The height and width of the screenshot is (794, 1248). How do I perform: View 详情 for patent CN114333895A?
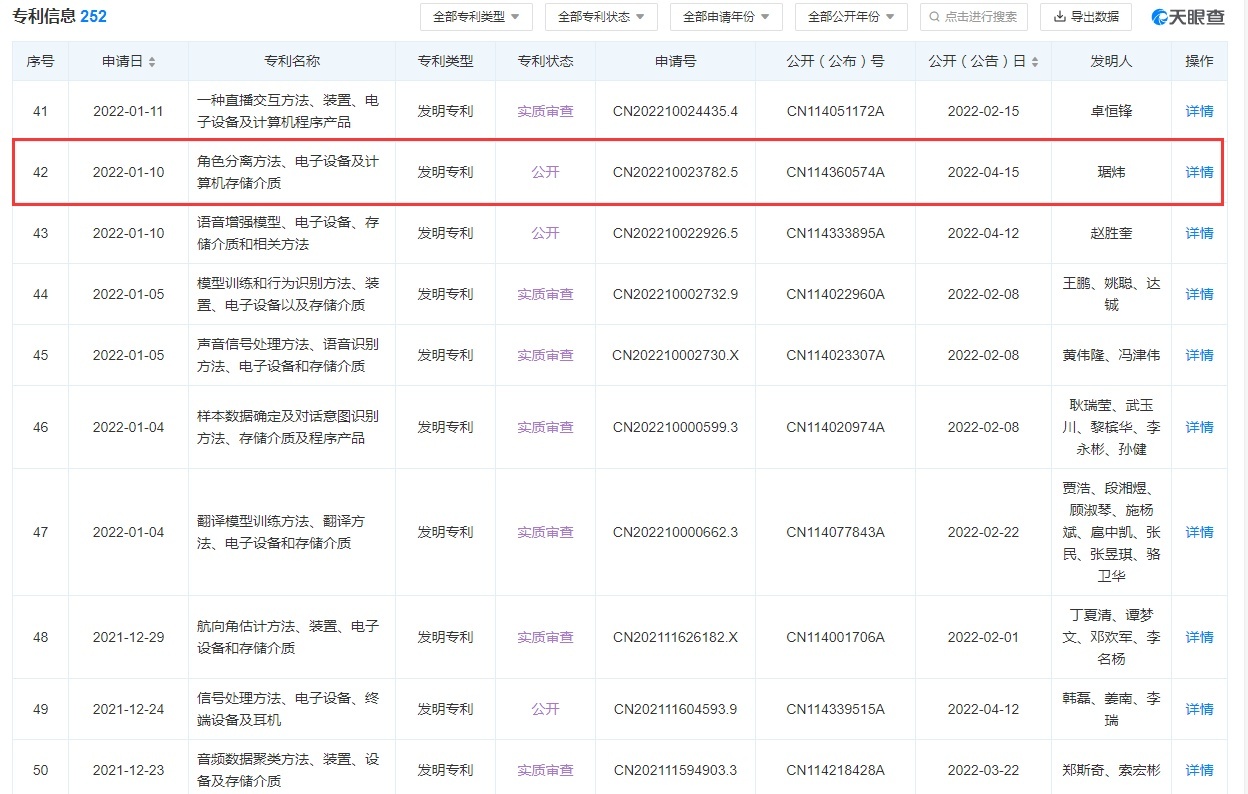pyautogui.click(x=1199, y=233)
